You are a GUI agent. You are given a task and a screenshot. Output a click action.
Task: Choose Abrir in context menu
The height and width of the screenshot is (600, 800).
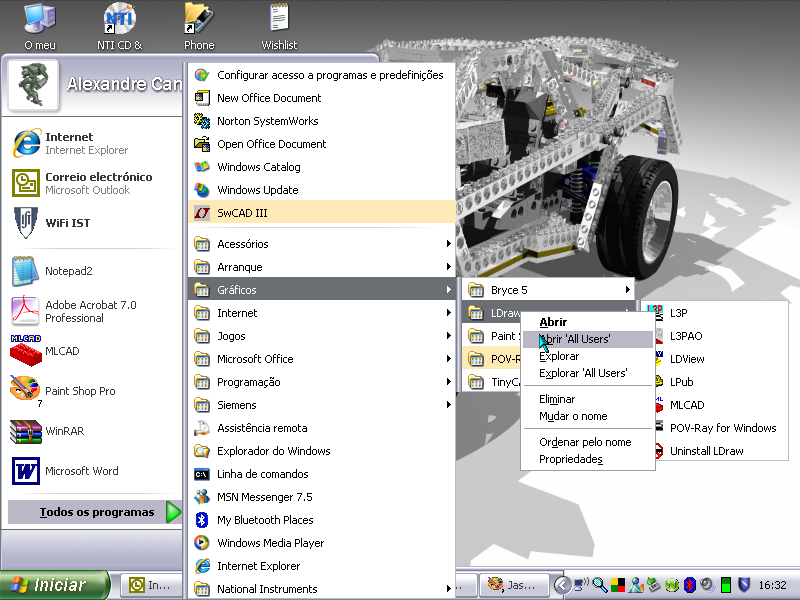588,322
